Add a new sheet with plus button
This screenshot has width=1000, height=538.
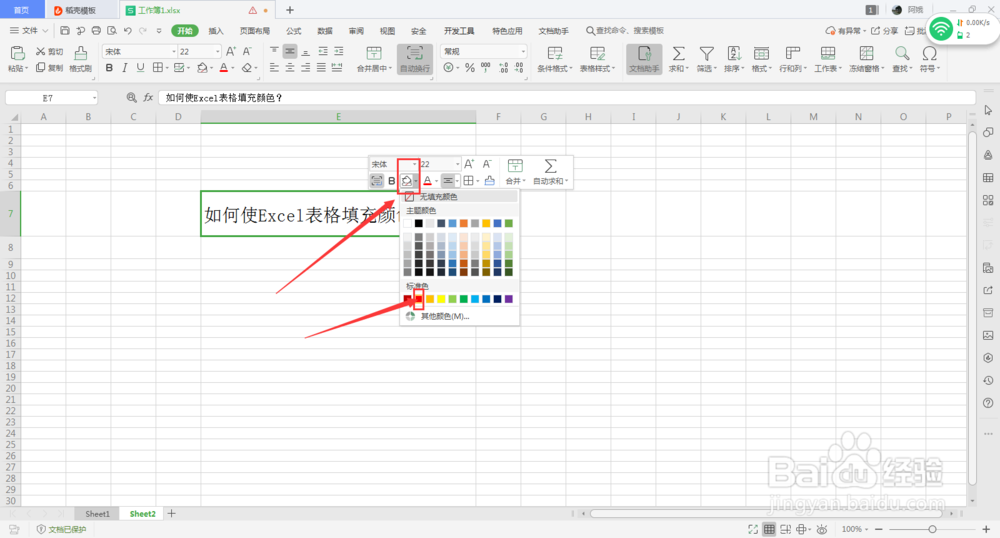point(172,513)
